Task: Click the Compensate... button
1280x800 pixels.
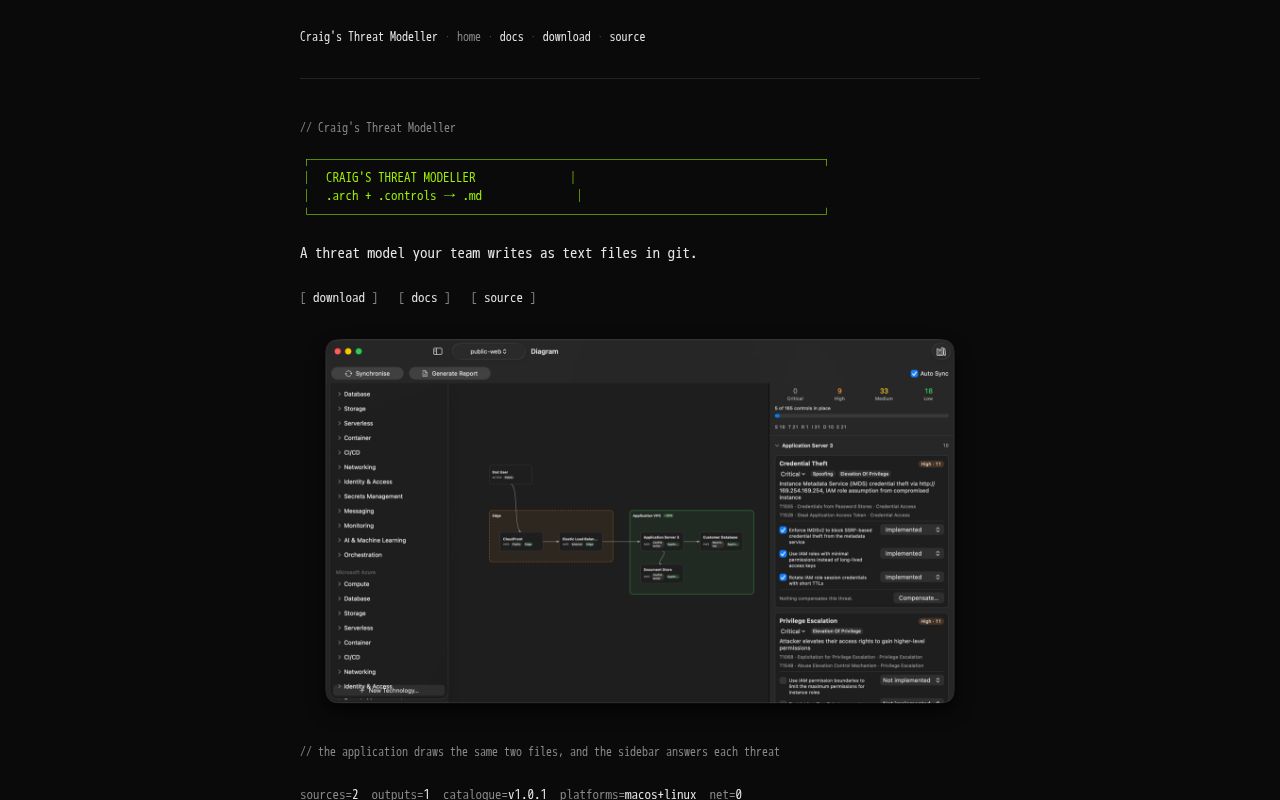Action: (918, 598)
